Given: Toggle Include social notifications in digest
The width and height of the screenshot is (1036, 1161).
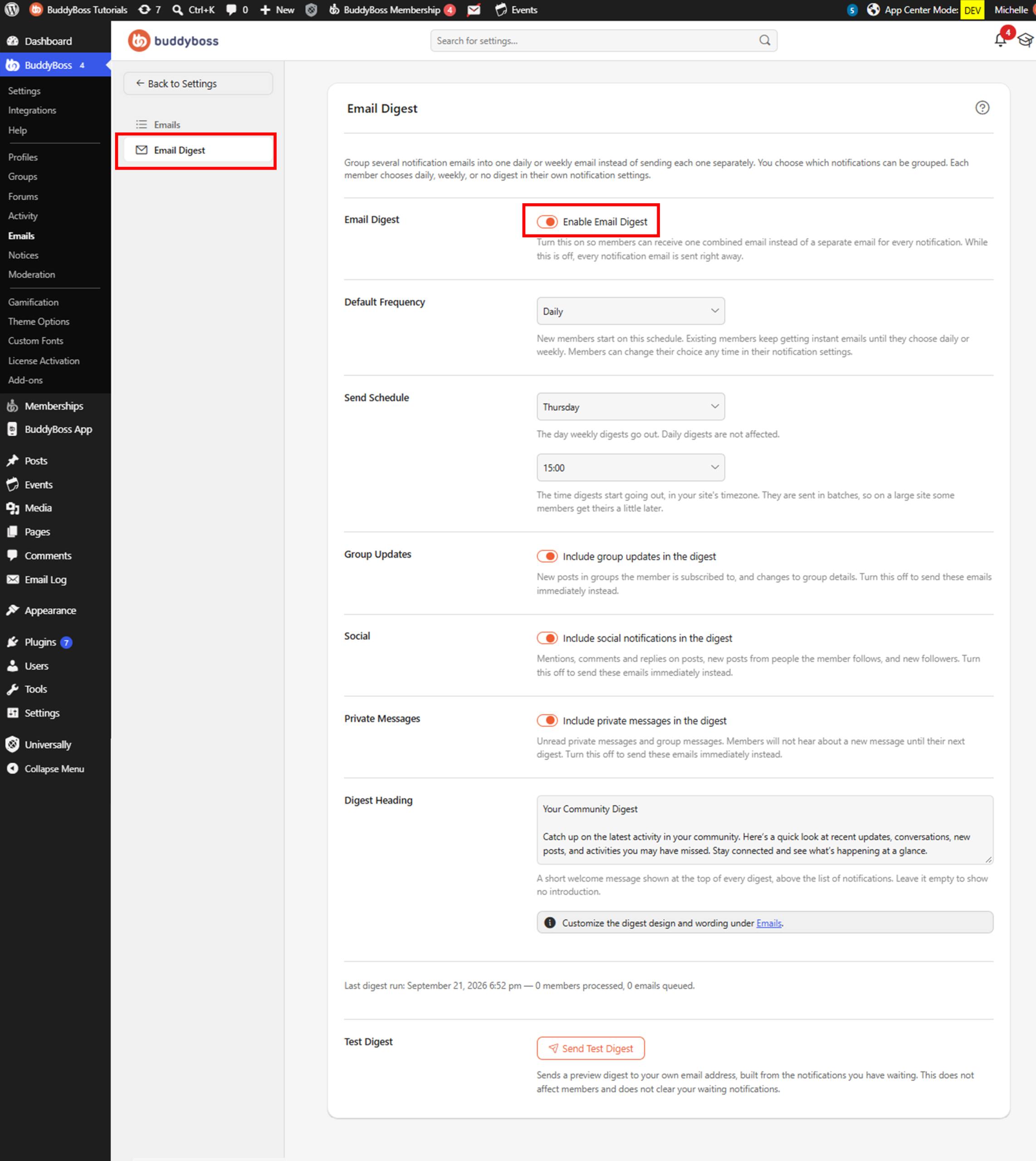Looking at the screenshot, I should 547,638.
